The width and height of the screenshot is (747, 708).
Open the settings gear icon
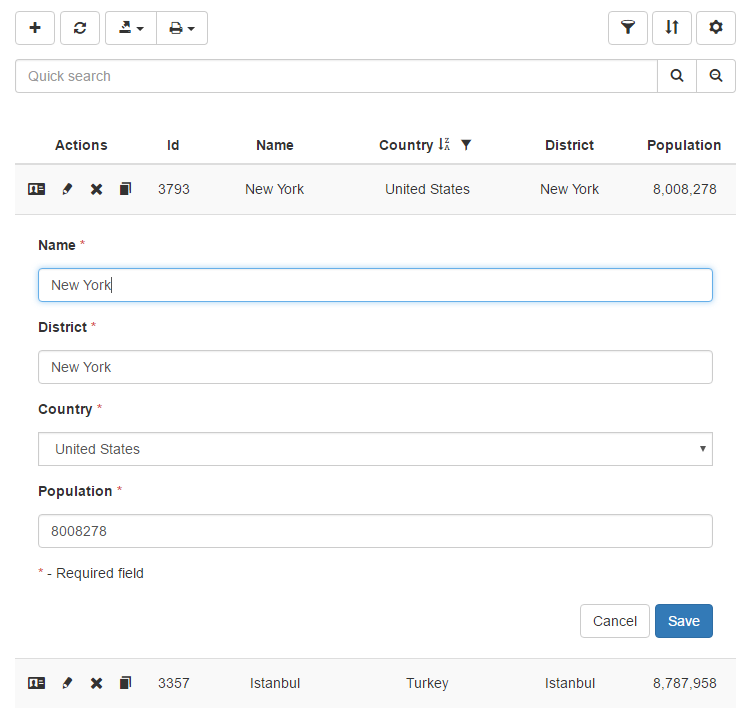pos(716,28)
